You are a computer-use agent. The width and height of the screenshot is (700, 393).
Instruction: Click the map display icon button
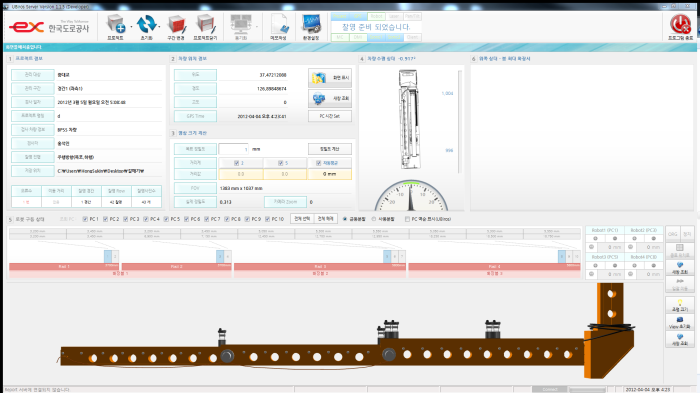[329, 78]
